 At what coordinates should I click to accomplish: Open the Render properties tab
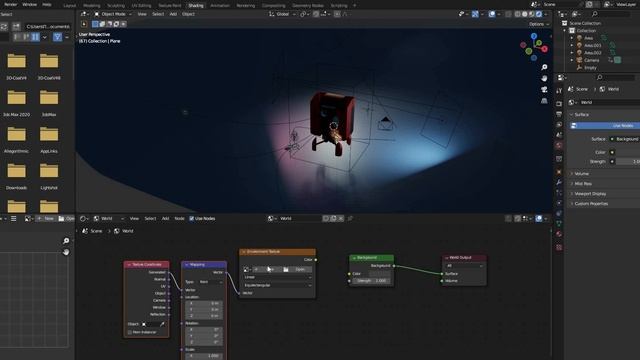coord(559,104)
